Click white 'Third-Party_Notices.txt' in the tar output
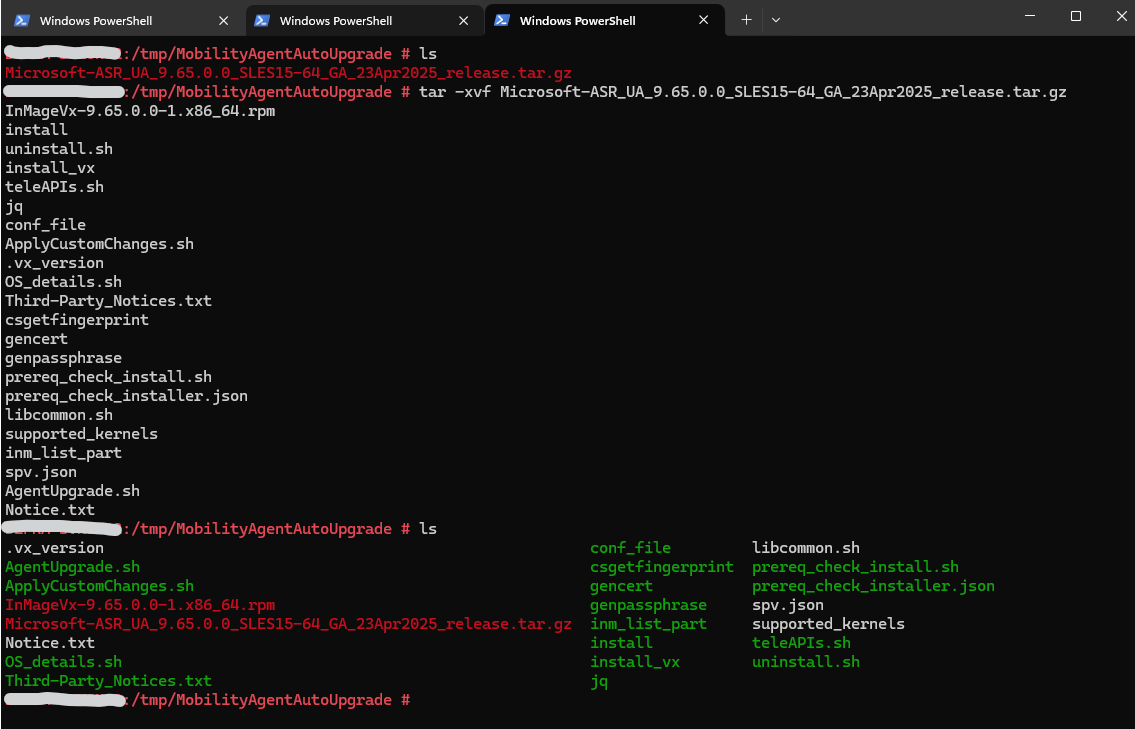 [x=109, y=300]
